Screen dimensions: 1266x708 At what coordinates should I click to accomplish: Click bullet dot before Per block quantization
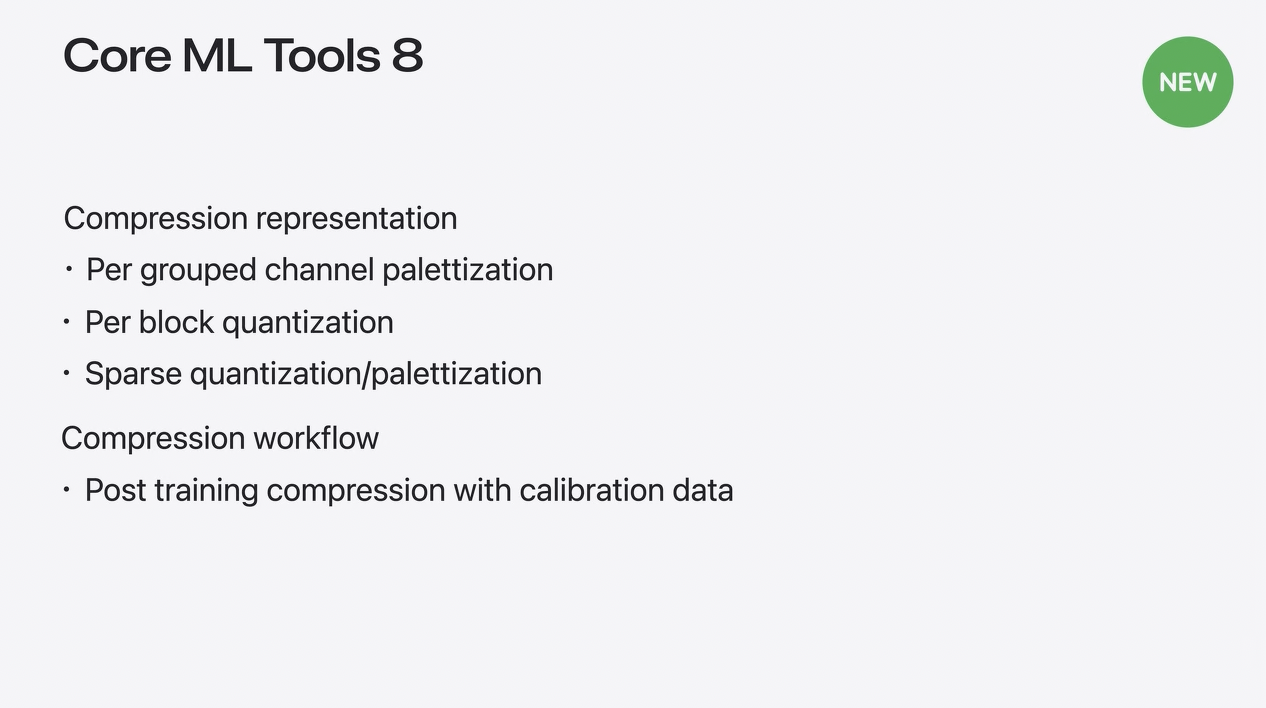67,321
